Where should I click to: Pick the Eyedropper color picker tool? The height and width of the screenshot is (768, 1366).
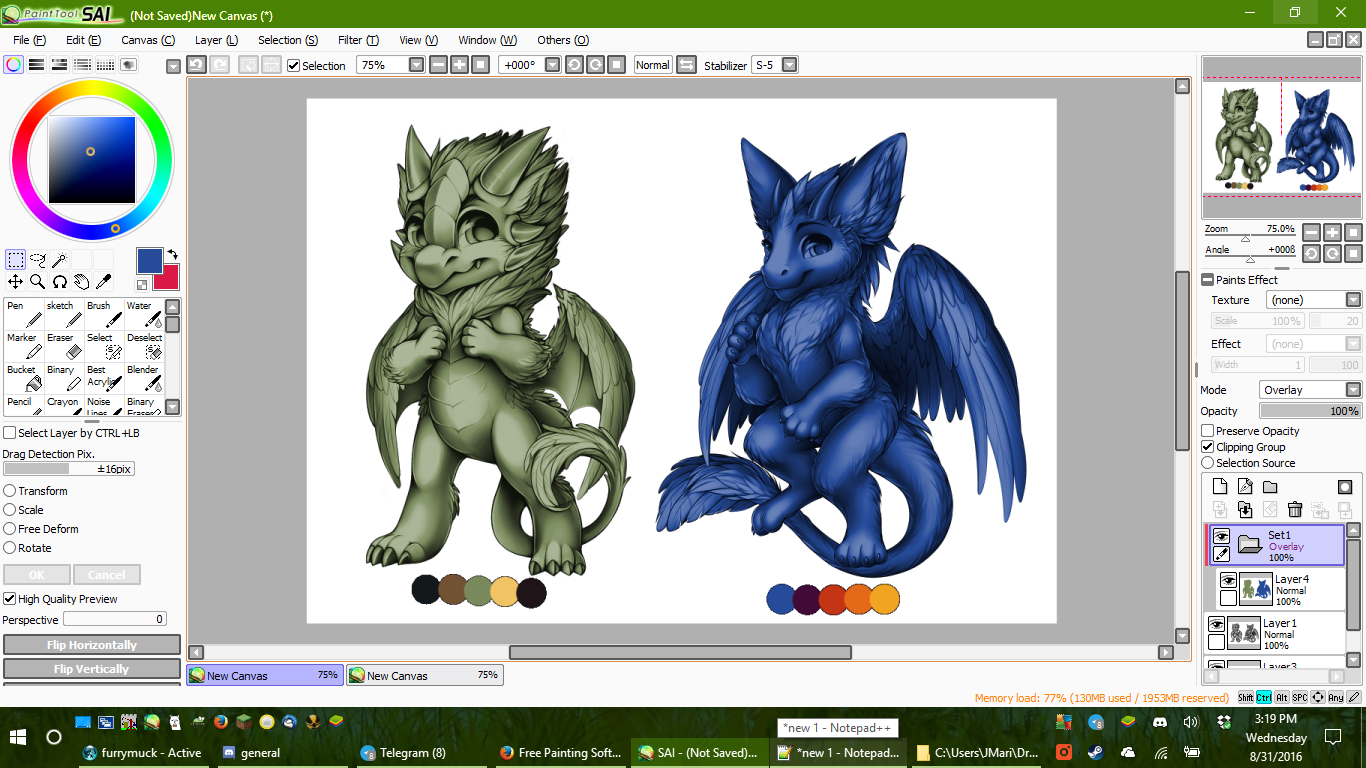tap(103, 282)
